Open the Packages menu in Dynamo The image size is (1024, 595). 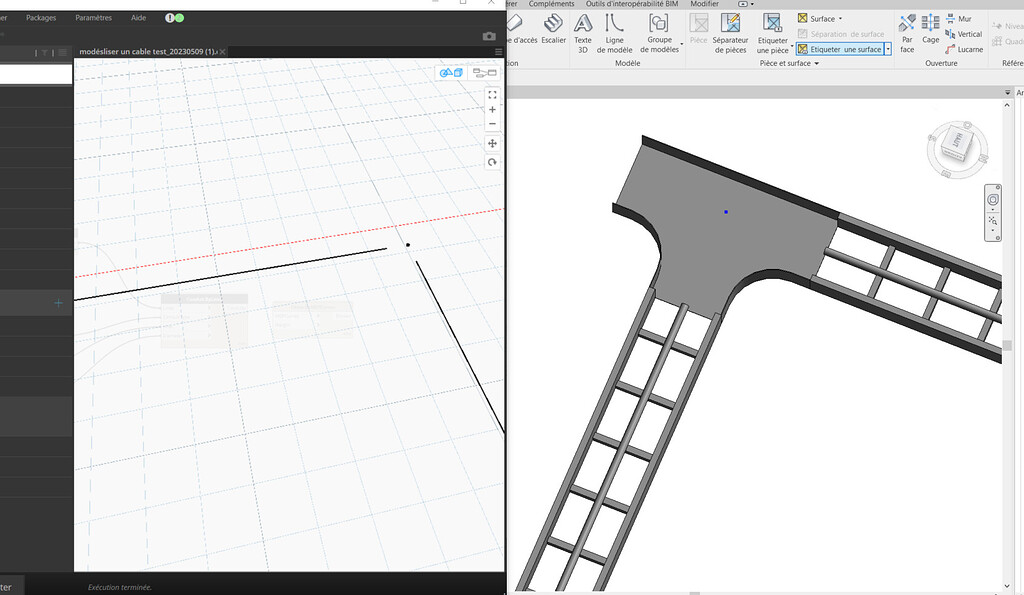tap(40, 17)
